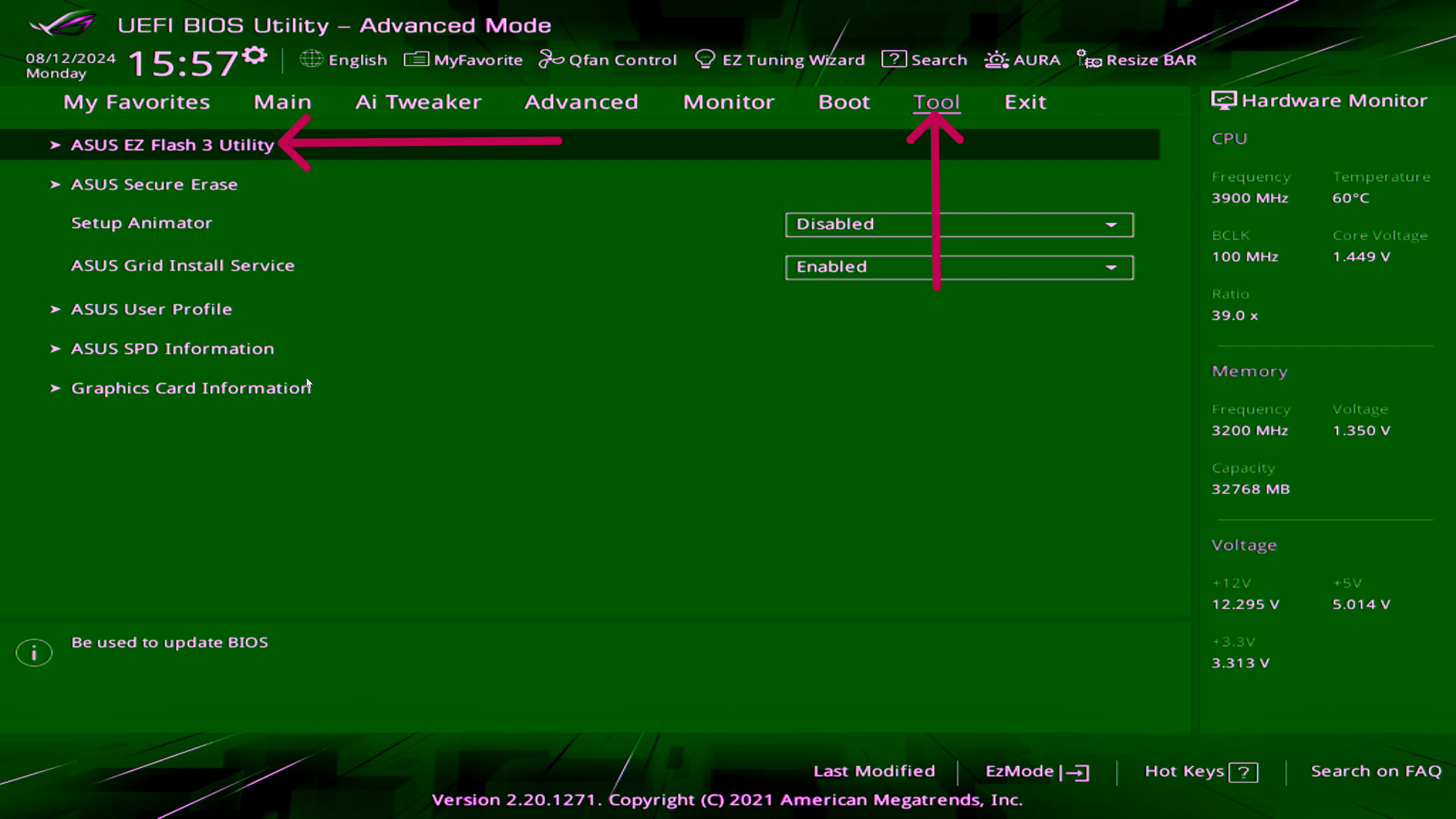Click Memory voltage 1.350 V value

pyautogui.click(x=1361, y=431)
